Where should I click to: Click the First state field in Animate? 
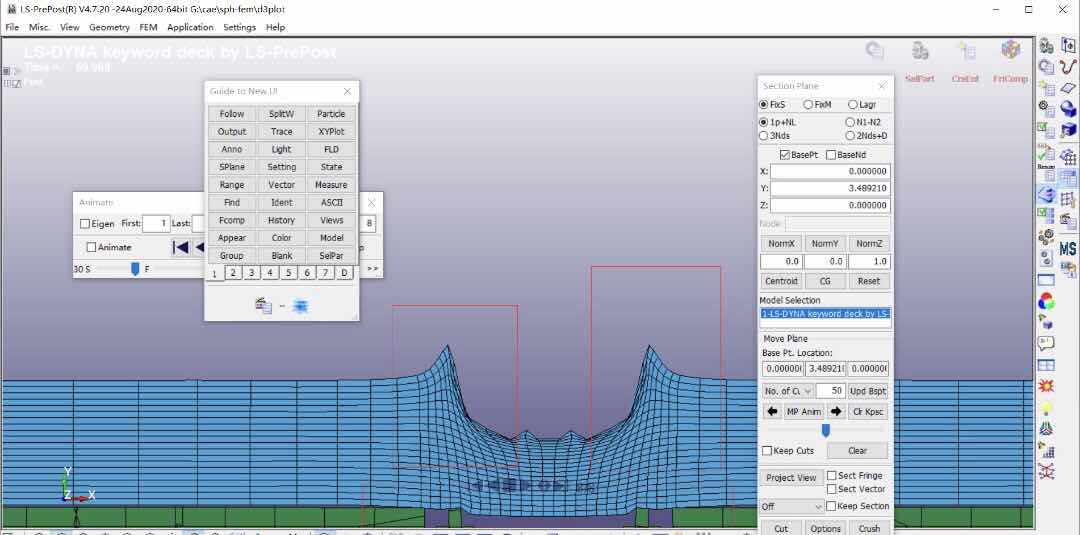156,224
